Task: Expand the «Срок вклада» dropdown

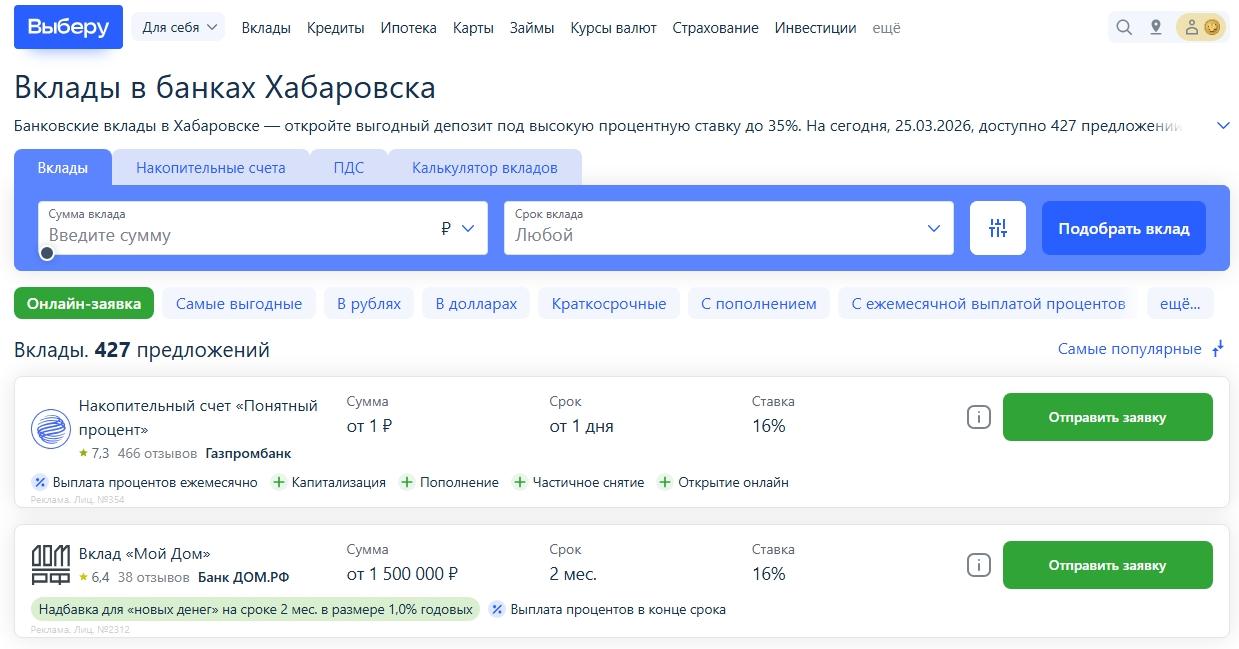Action: pyautogui.click(x=727, y=228)
